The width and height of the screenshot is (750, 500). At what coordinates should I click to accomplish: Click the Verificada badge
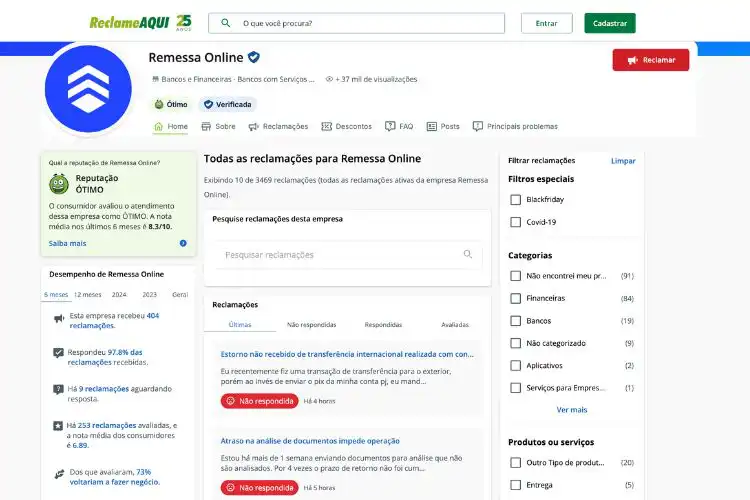click(228, 104)
